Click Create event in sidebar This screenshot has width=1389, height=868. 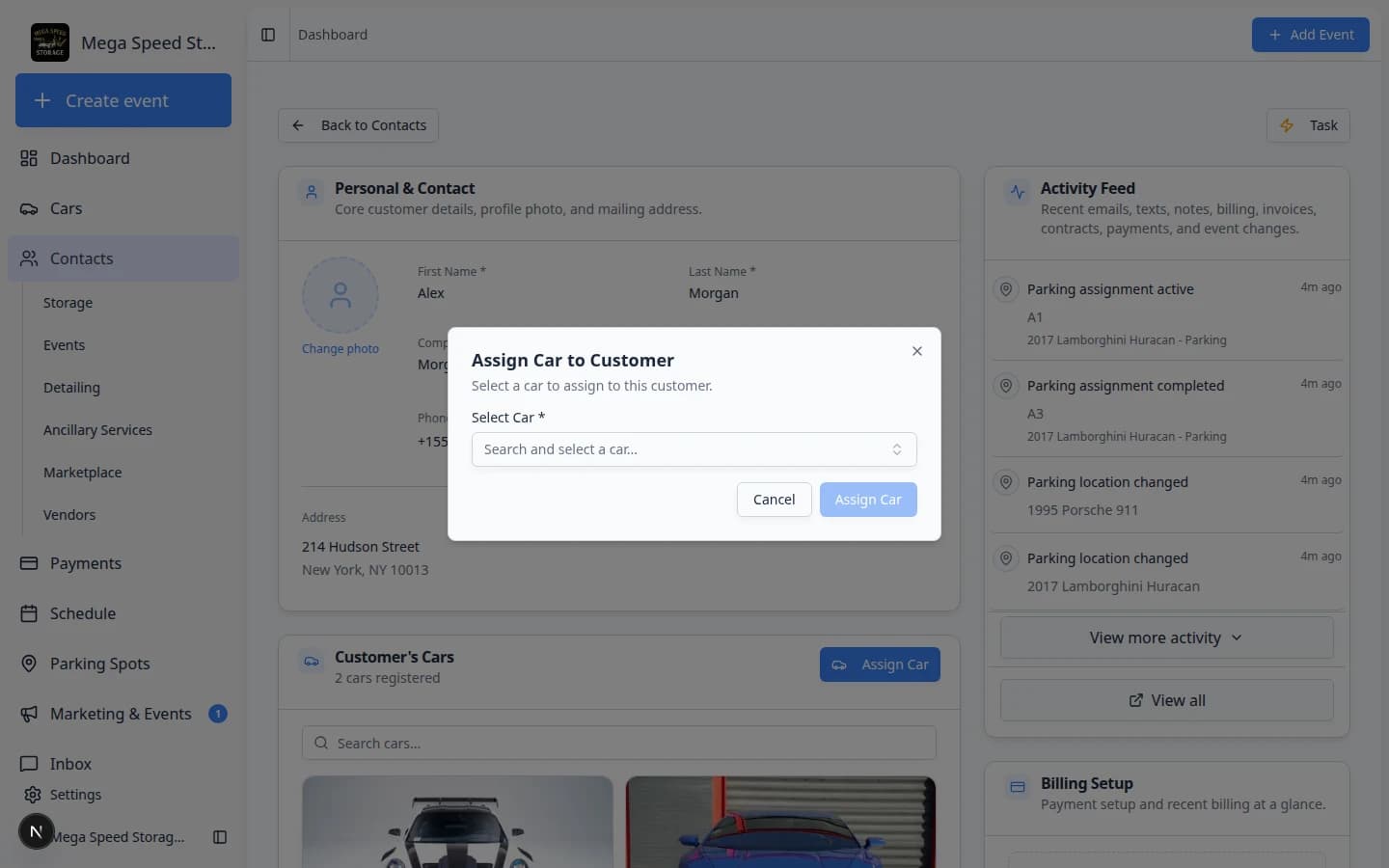tap(123, 100)
